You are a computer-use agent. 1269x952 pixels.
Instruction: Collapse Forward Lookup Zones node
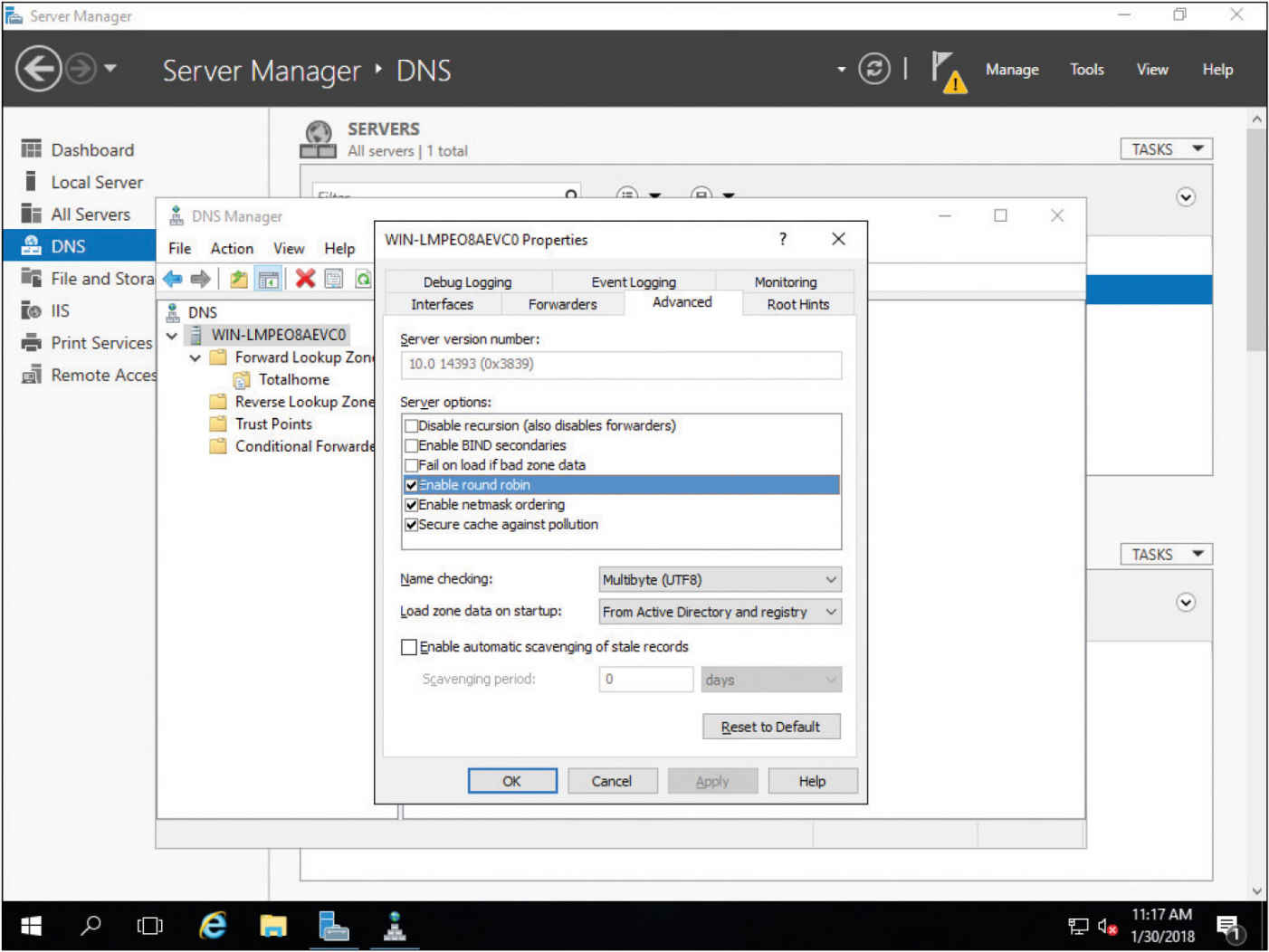pyautogui.click(x=195, y=358)
